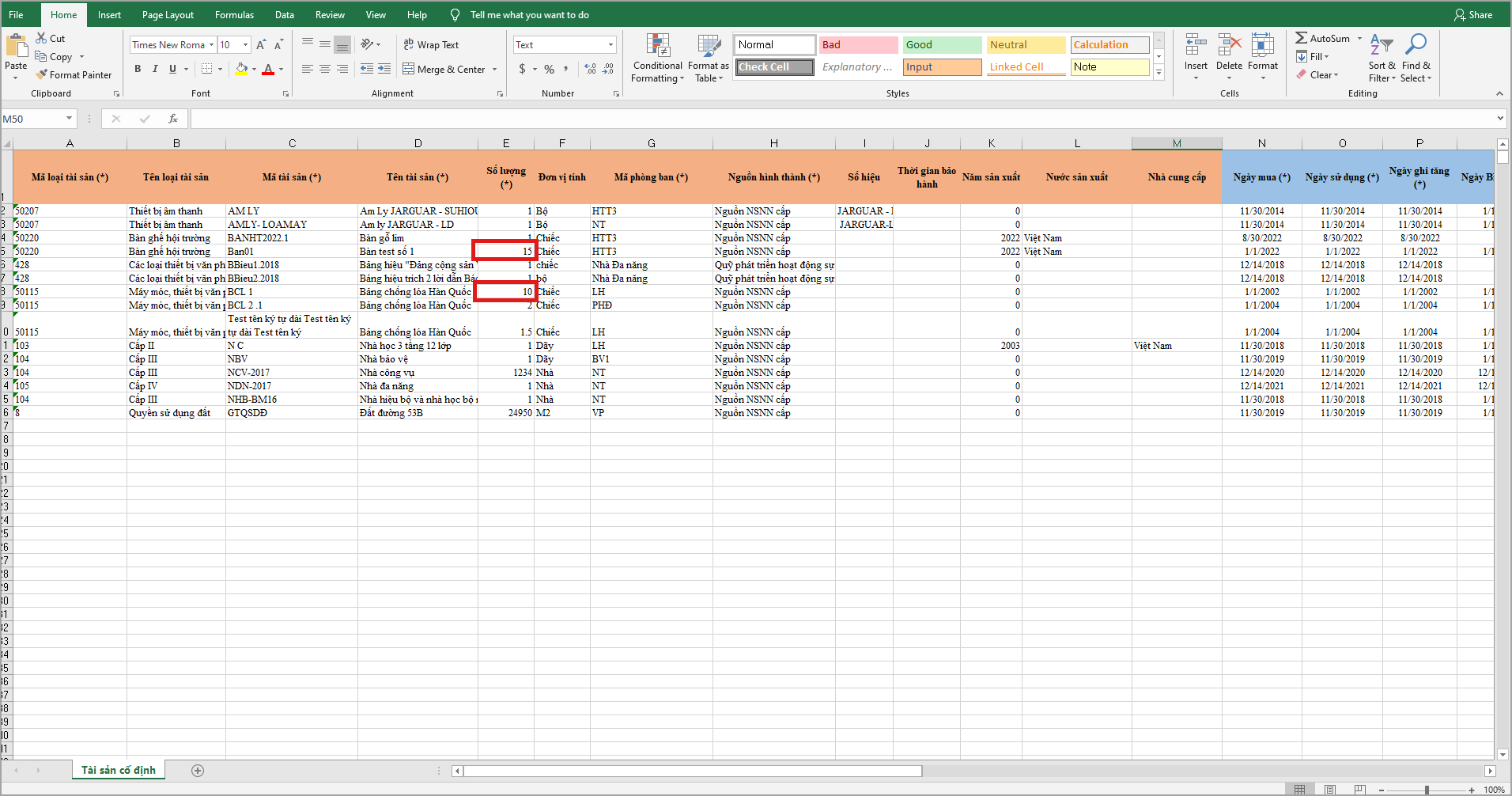
Task: Click the Increase Font Size icon
Action: tap(261, 45)
